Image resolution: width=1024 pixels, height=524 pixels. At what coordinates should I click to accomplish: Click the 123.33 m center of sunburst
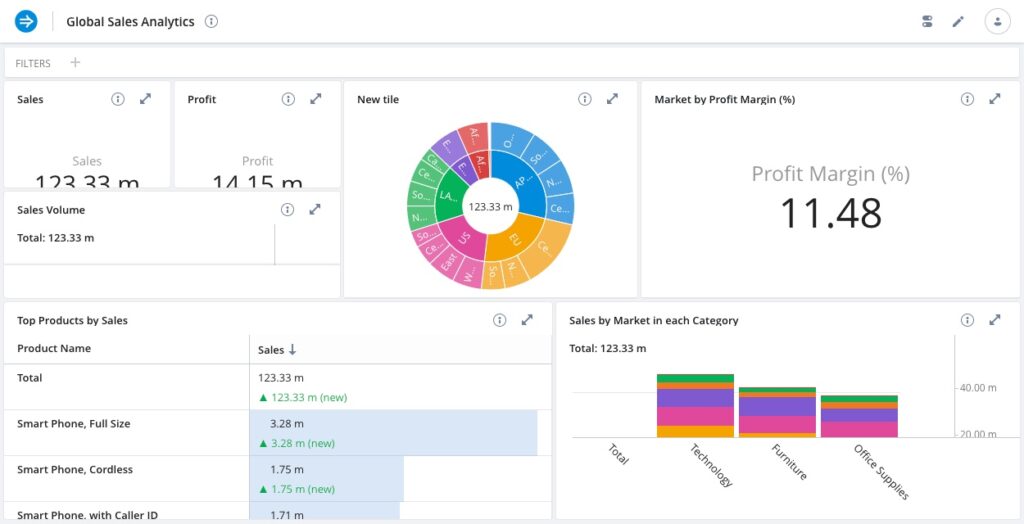click(x=490, y=206)
